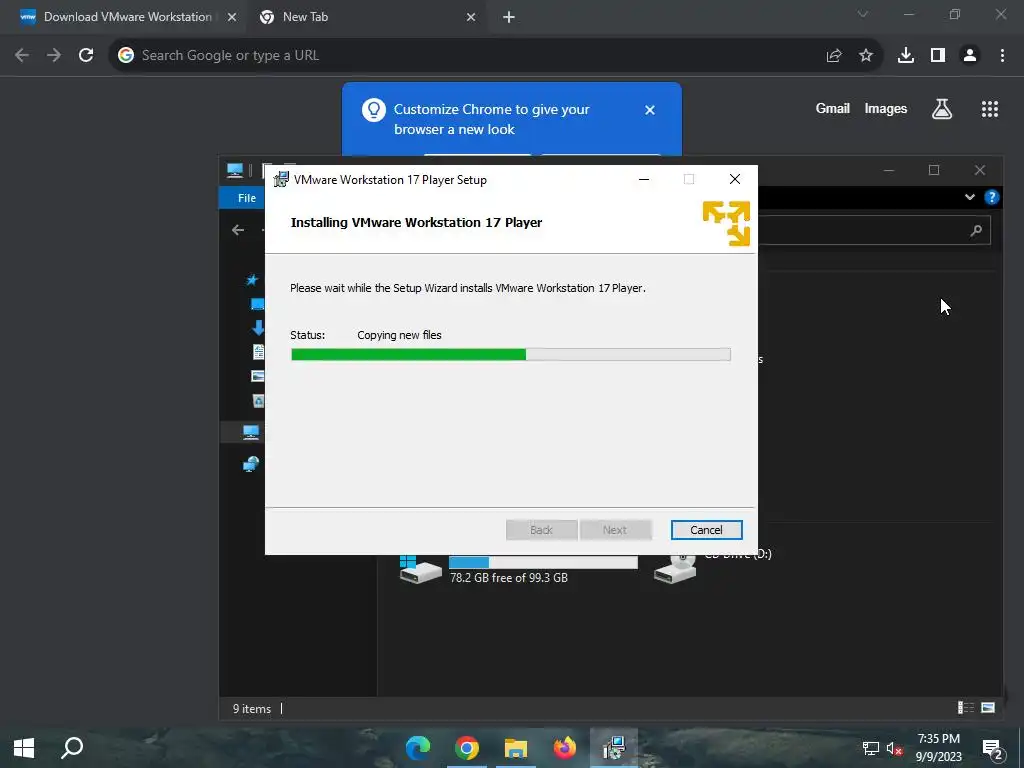This screenshot has width=1024, height=768.
Task: Open File Explorer help
Action: pos(991,197)
